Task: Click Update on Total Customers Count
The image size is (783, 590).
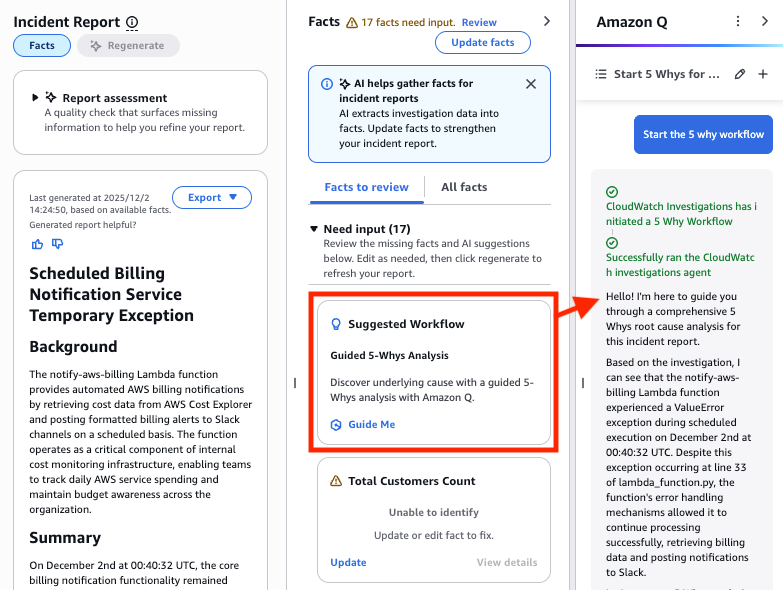Action: tap(348, 562)
